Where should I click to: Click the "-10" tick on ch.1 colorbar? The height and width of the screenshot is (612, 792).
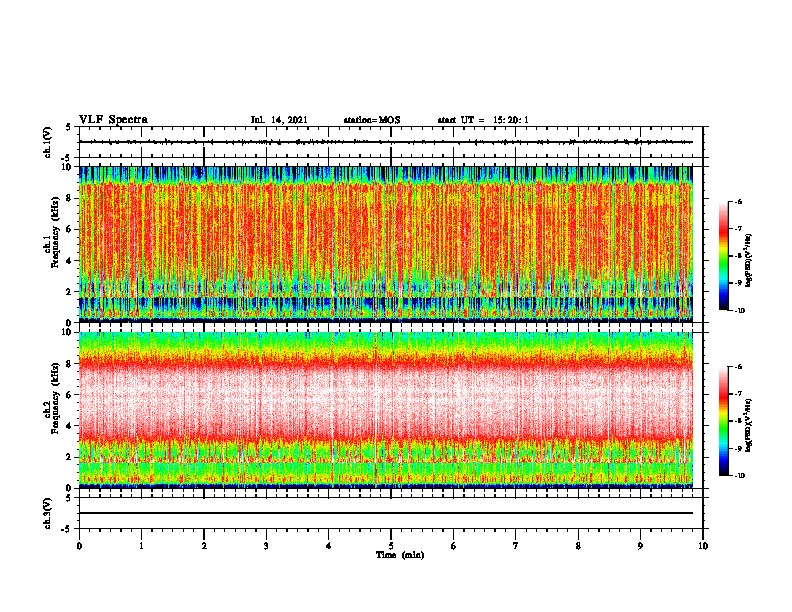click(x=739, y=311)
